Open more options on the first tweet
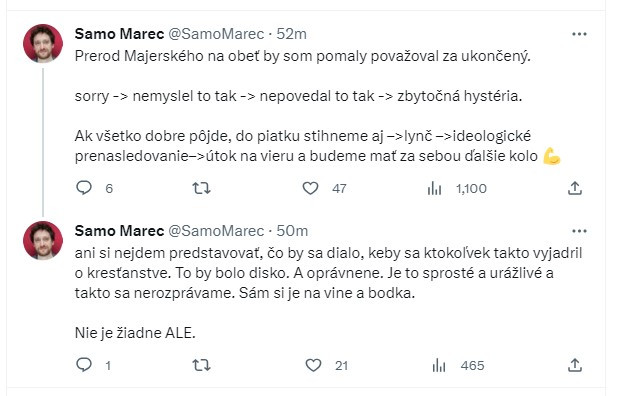This screenshot has width=617, height=396. (x=579, y=34)
